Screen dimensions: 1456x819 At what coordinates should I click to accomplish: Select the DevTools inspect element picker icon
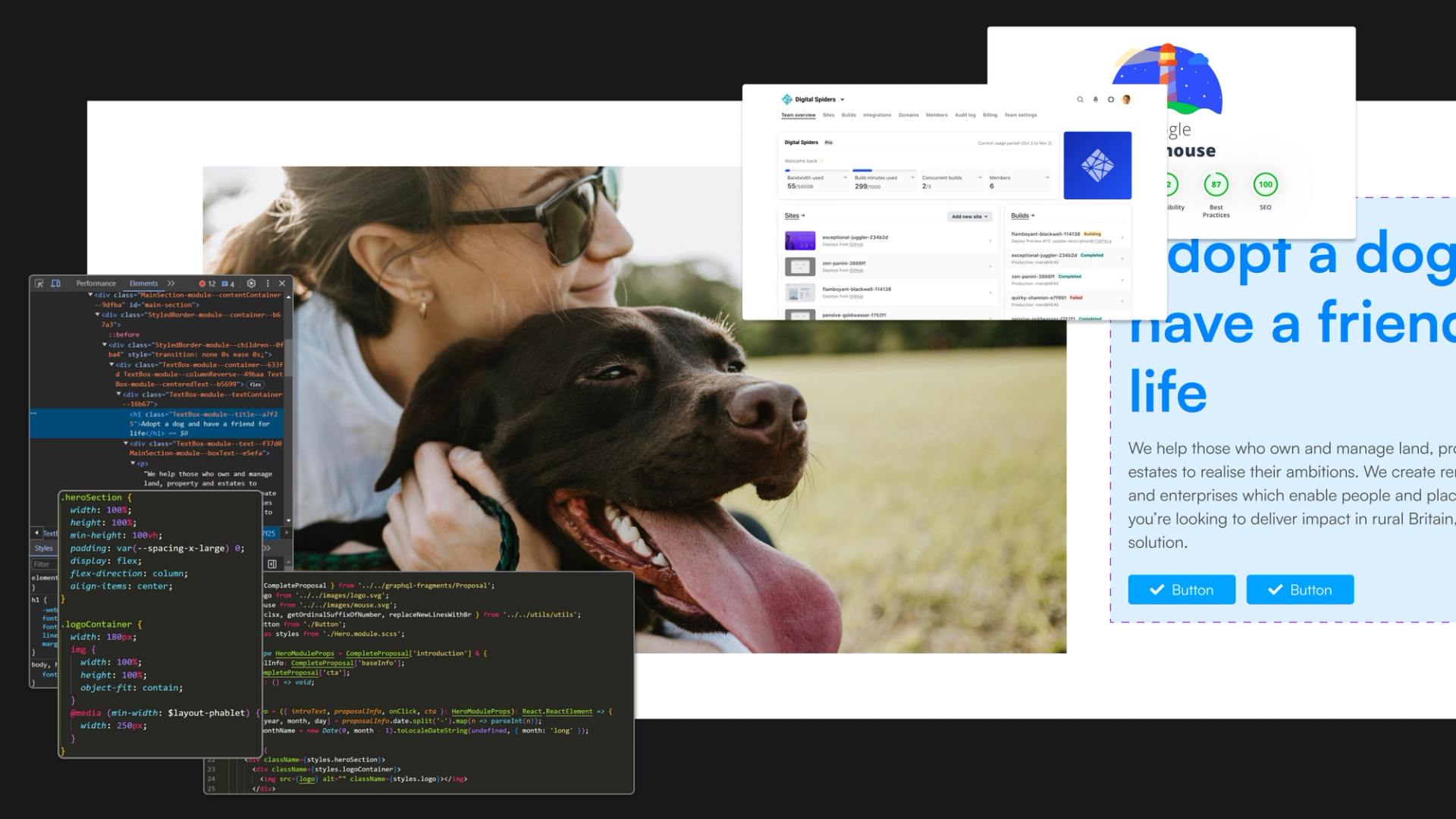pos(39,284)
